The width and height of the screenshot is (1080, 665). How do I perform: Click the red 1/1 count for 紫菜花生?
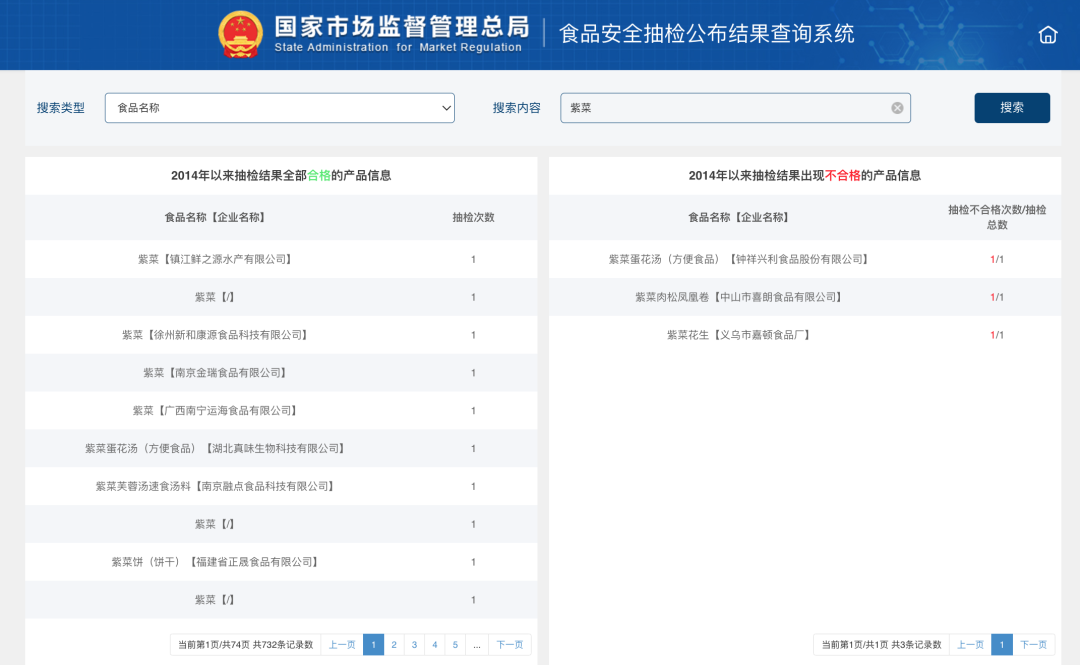[x=996, y=335]
